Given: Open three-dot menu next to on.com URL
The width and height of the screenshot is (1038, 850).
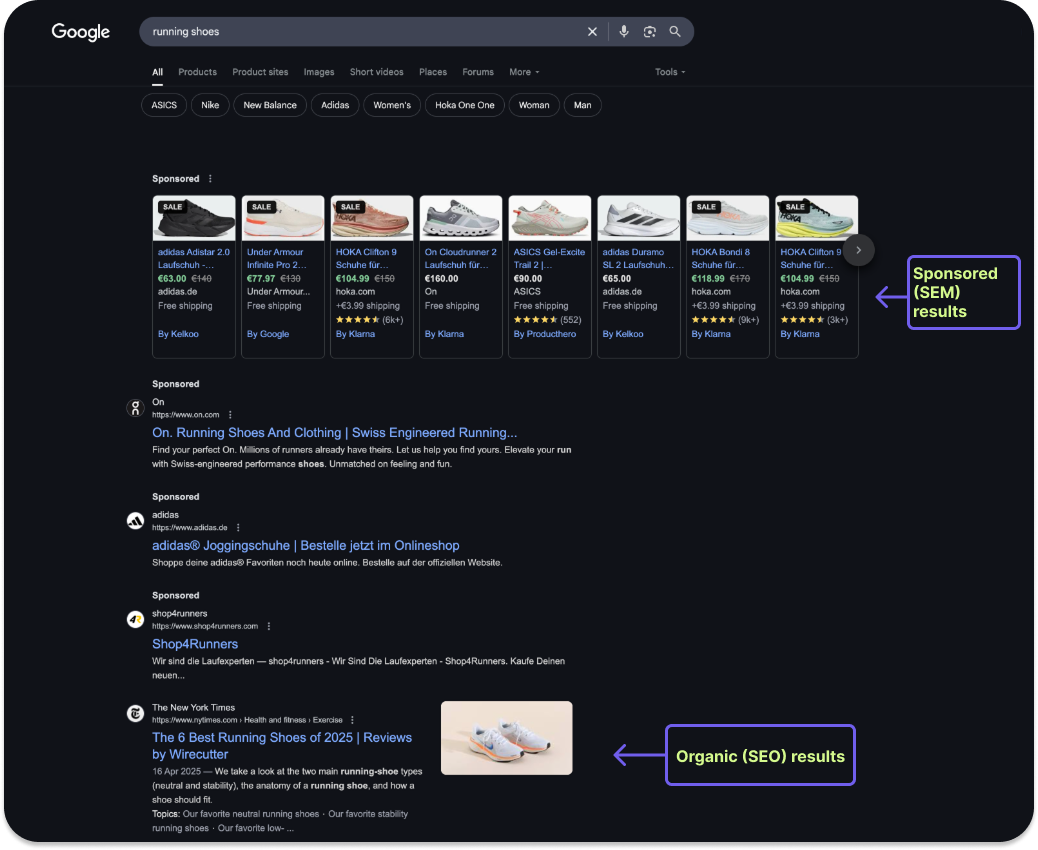Looking at the screenshot, I should click(230, 415).
